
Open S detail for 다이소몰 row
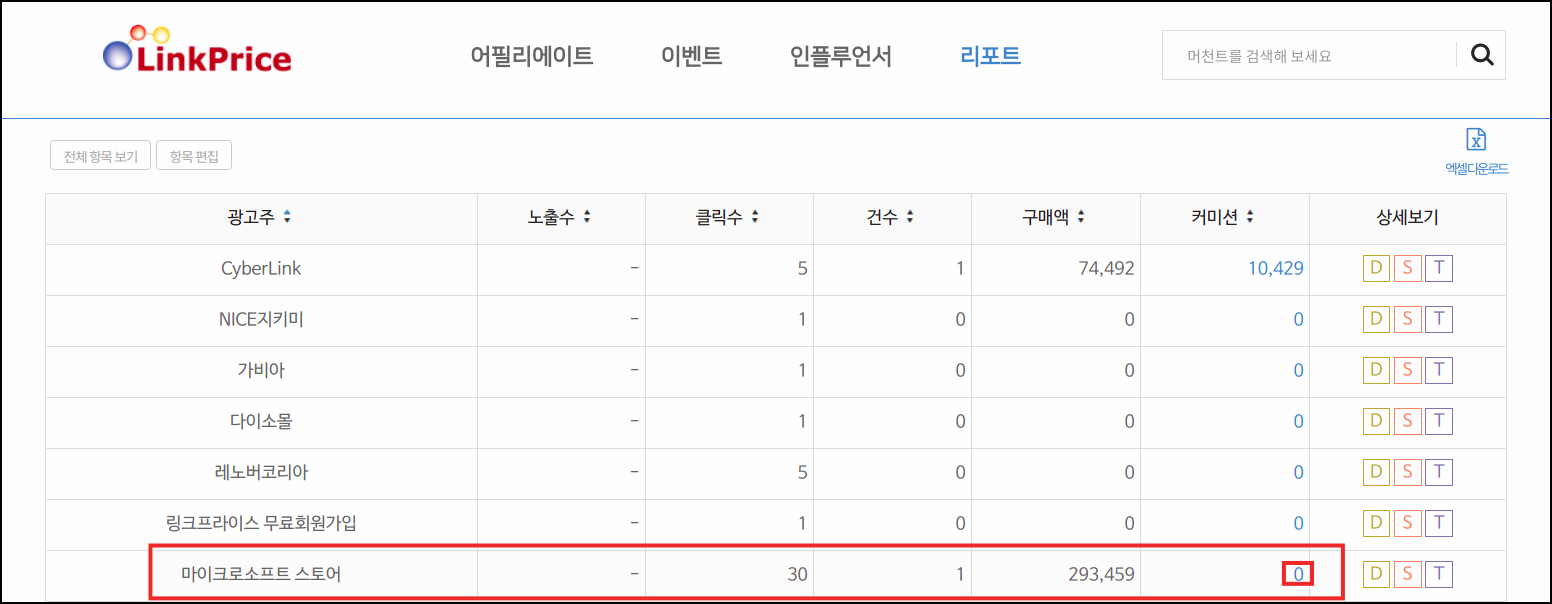pyautogui.click(x=1407, y=421)
